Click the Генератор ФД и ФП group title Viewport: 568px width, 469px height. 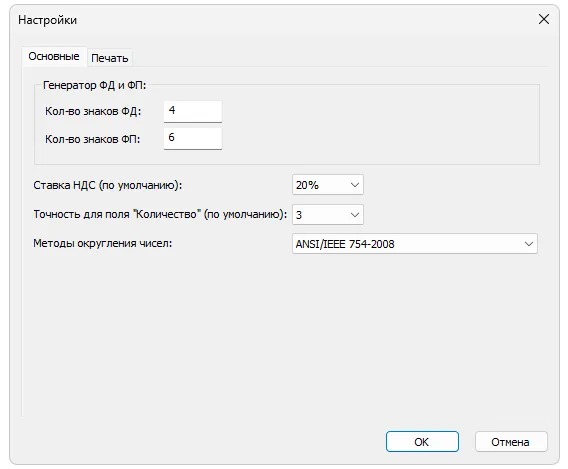pyautogui.click(x=95, y=85)
